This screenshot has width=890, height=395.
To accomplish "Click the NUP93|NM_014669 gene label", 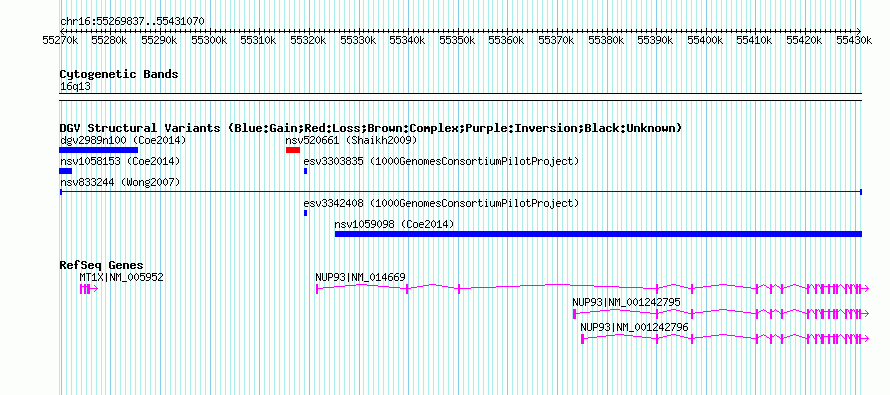I will (360, 278).
